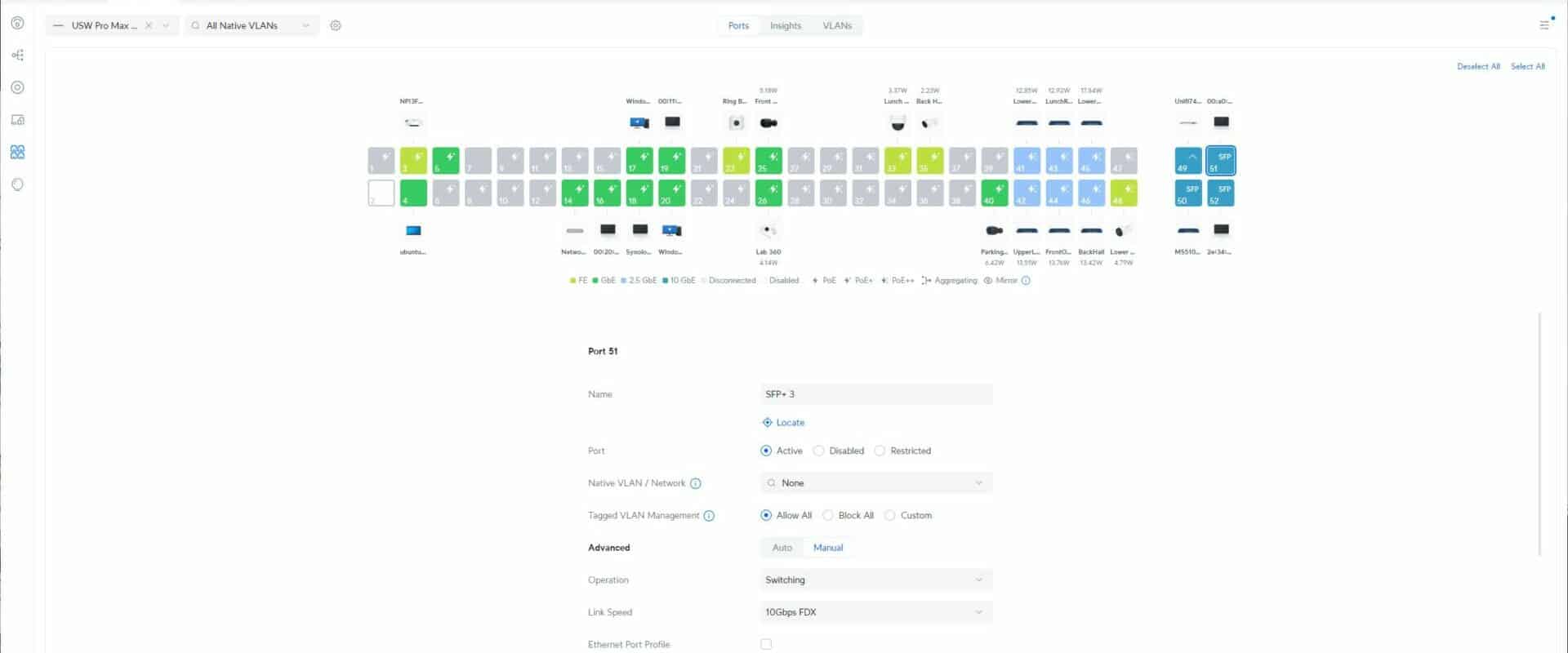1568x653 pixels.
Task: Open the topology icon in left sidebar
Action: (17, 56)
